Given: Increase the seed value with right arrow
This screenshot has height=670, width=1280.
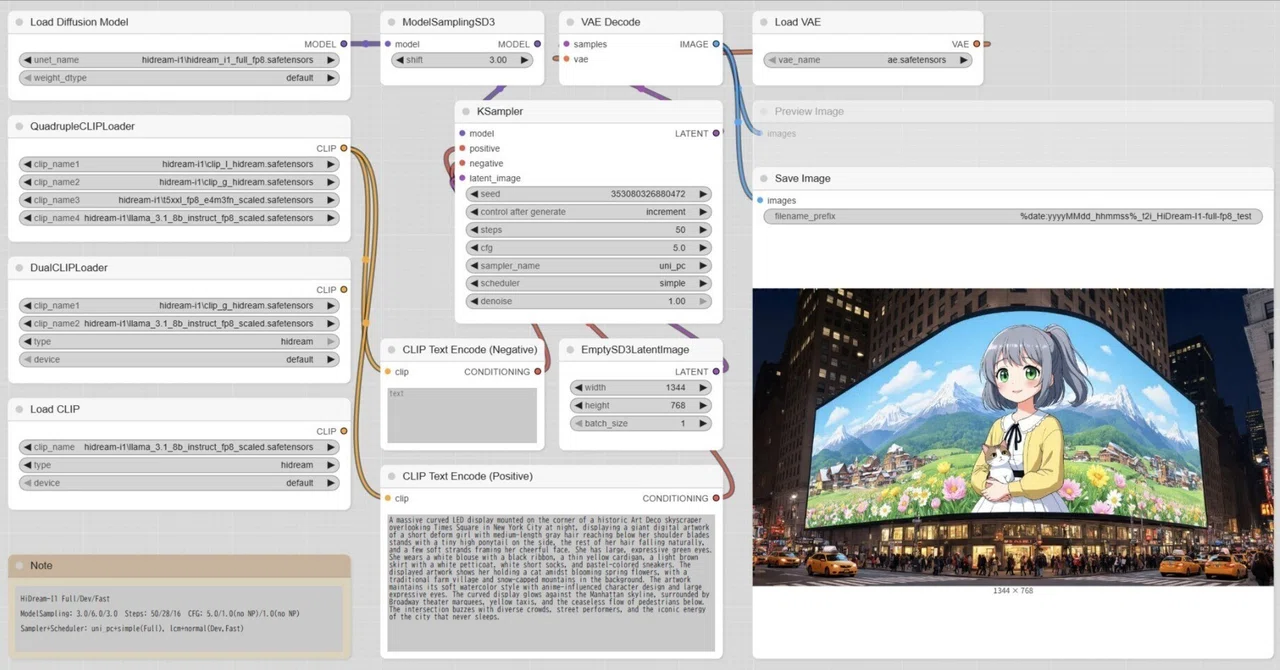Looking at the screenshot, I should pyautogui.click(x=703, y=194).
